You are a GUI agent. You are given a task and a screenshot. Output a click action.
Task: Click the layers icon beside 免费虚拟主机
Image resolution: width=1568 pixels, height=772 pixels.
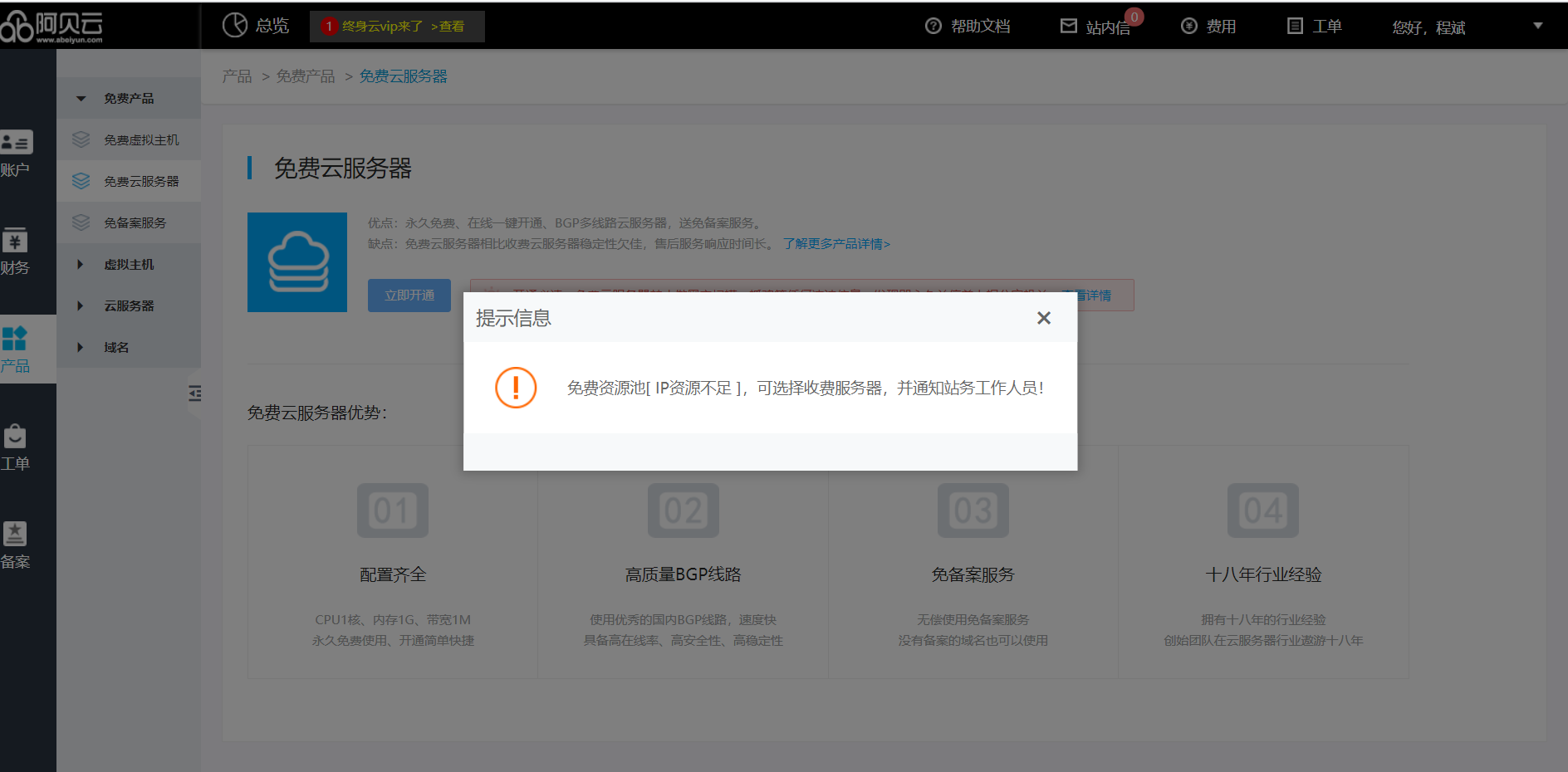81,139
